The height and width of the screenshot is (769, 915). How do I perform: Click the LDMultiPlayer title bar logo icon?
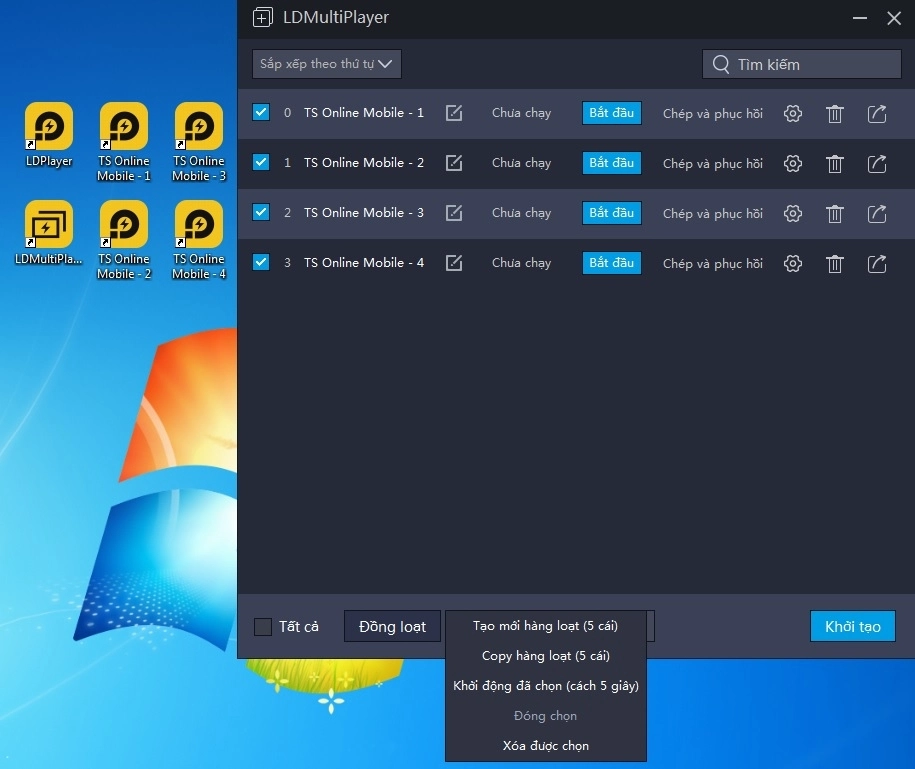[263, 18]
